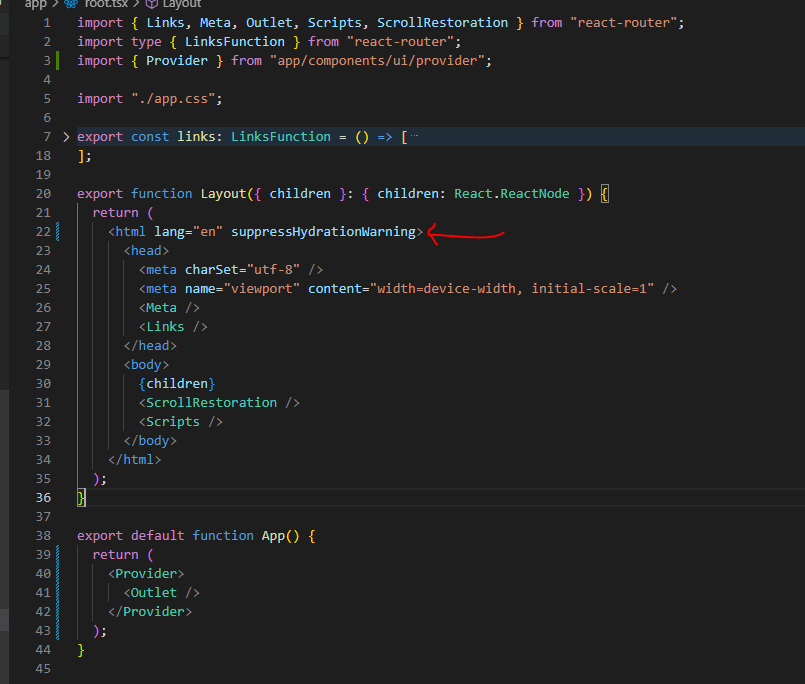Click the closing head tag on line 28
This screenshot has width=805, height=684.
coord(150,346)
